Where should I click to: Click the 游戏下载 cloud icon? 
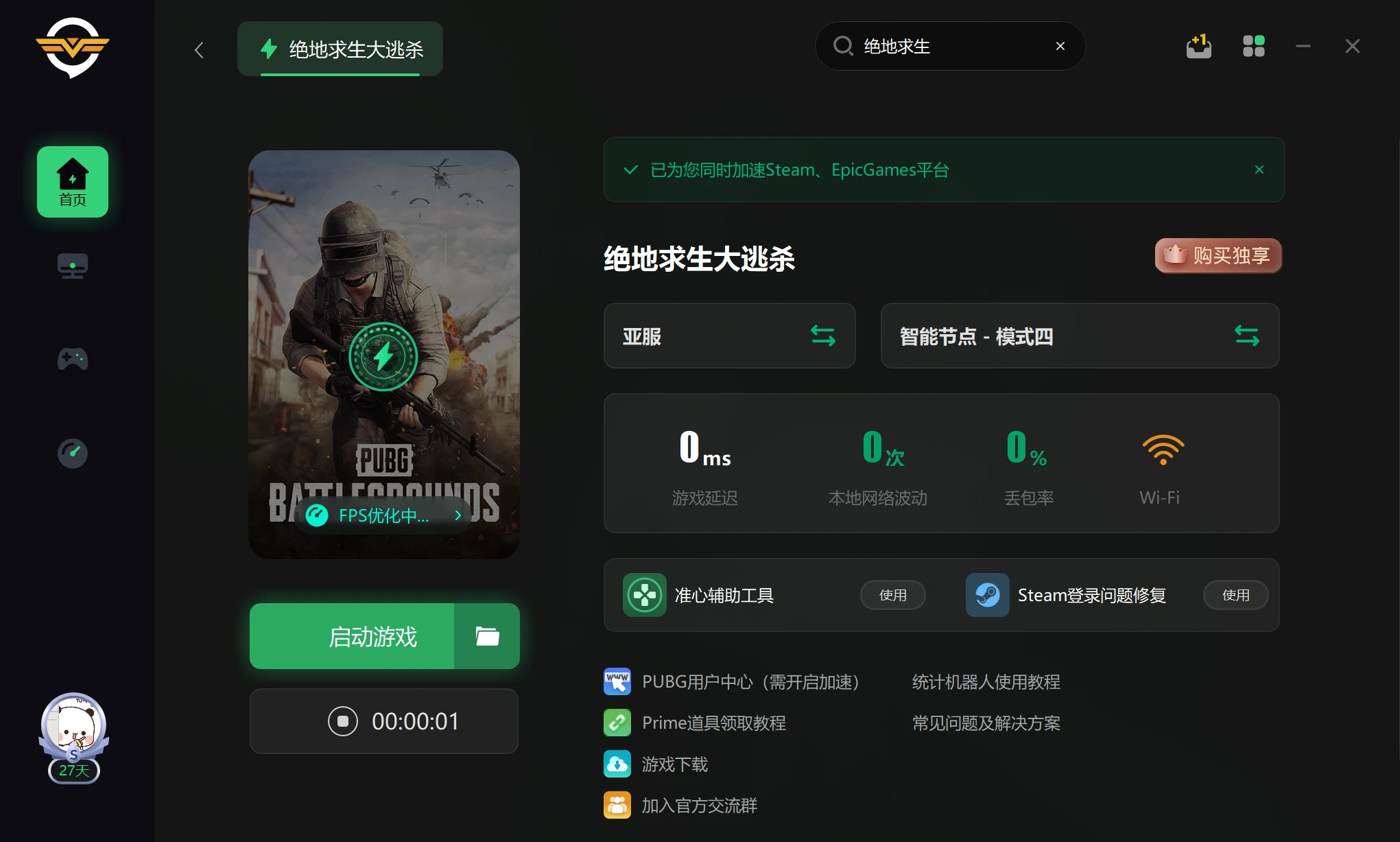coord(617,764)
